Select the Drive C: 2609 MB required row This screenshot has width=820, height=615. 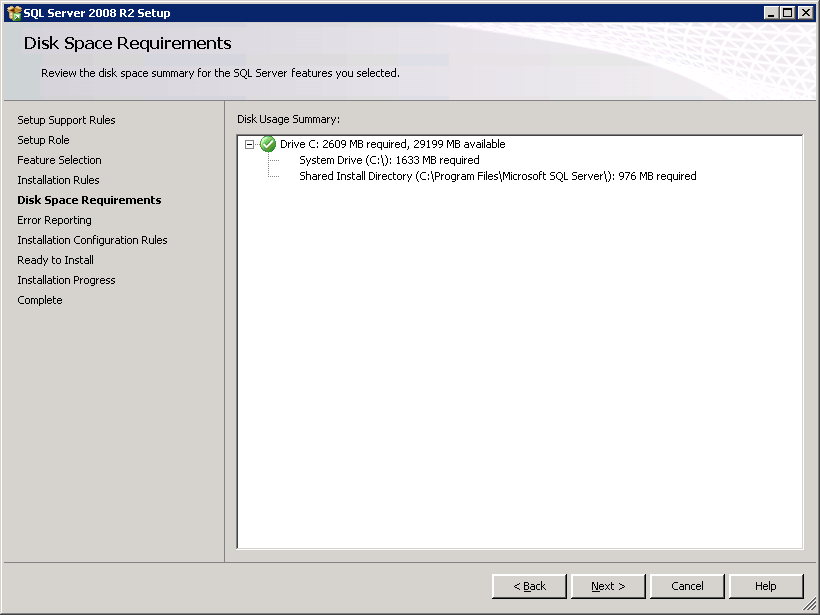pos(392,144)
